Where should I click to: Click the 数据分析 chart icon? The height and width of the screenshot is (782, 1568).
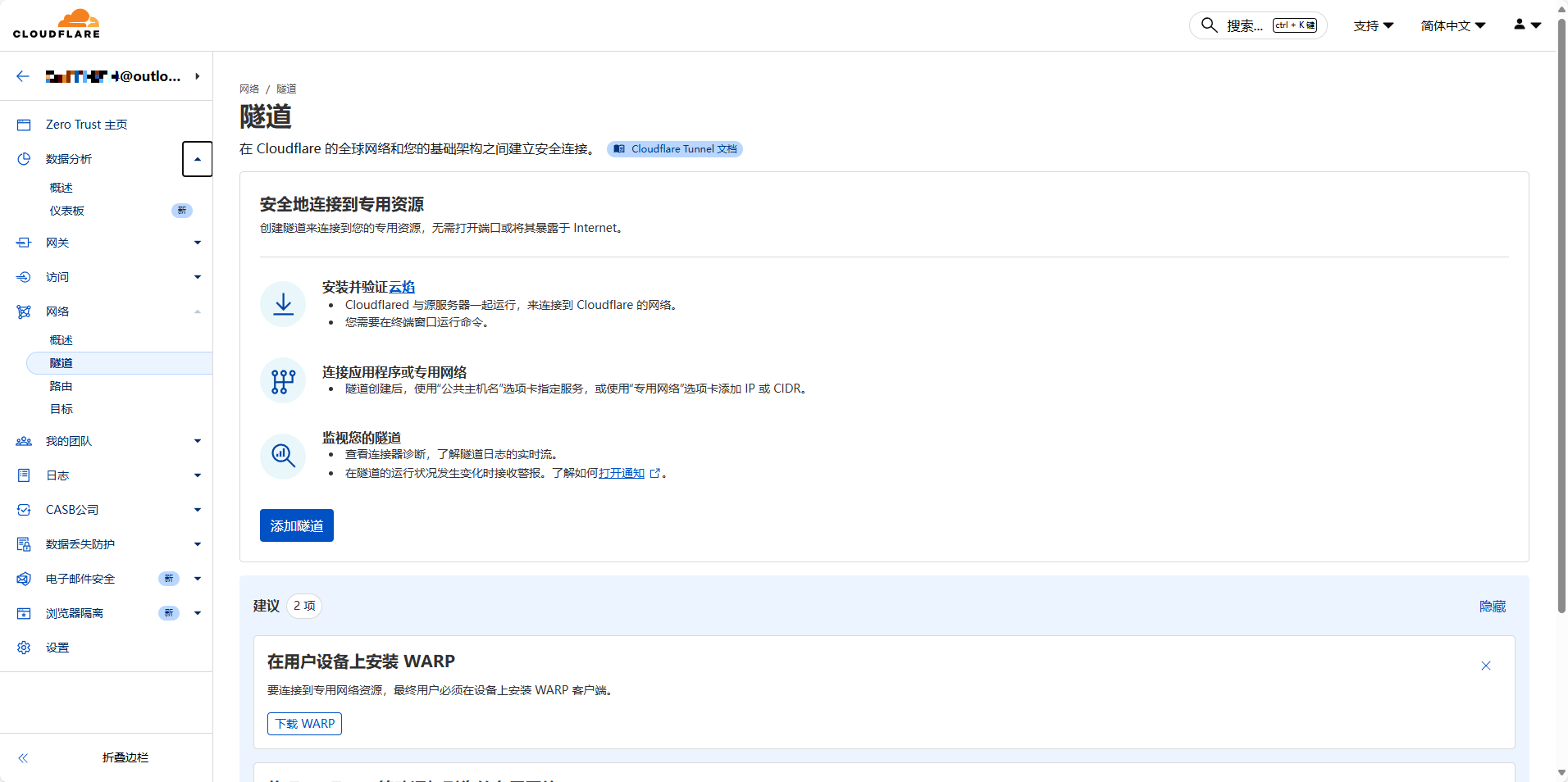(x=24, y=159)
